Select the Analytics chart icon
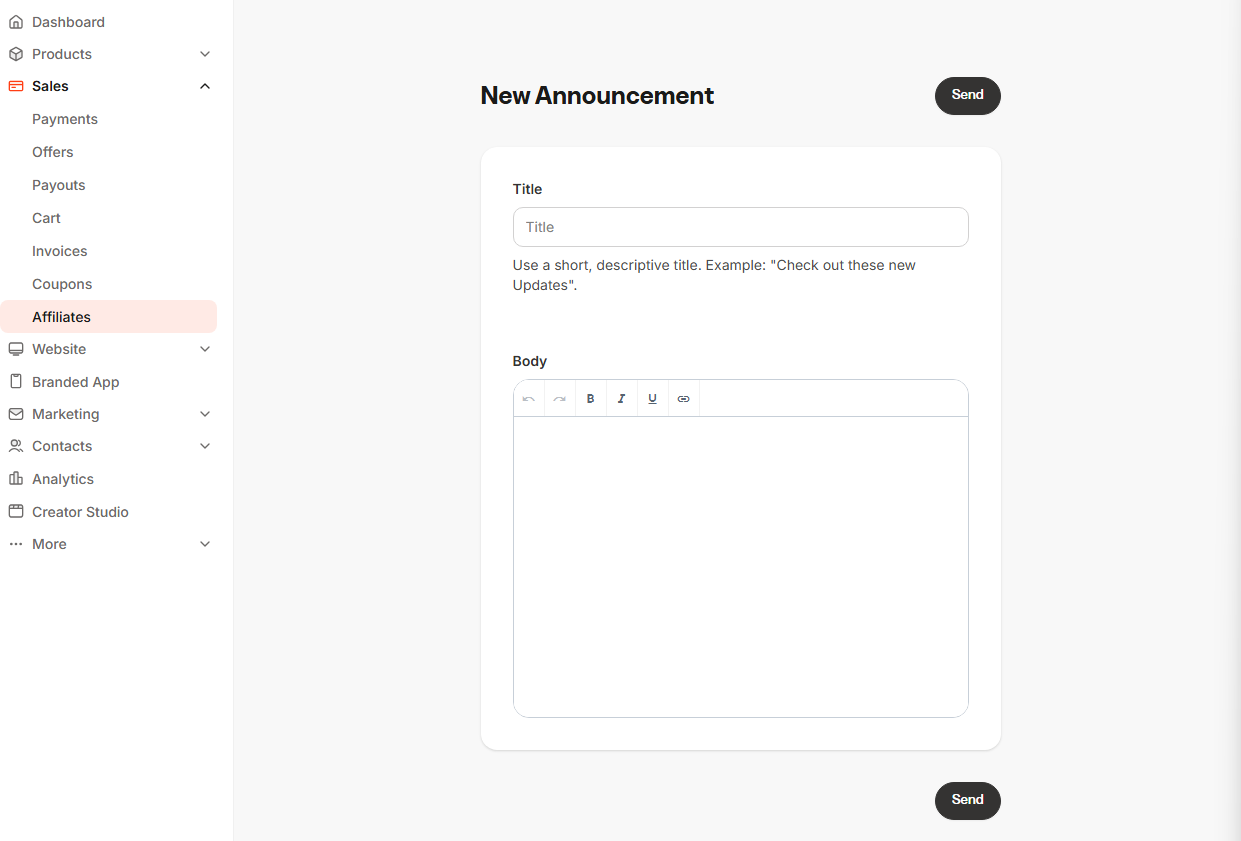Image resolution: width=1241 pixels, height=841 pixels. coord(16,478)
